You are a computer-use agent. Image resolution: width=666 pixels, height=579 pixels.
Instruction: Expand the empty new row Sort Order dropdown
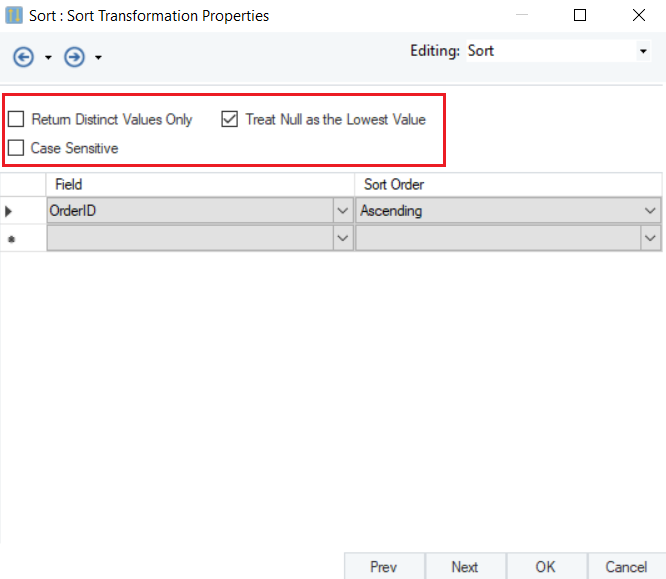click(x=651, y=238)
